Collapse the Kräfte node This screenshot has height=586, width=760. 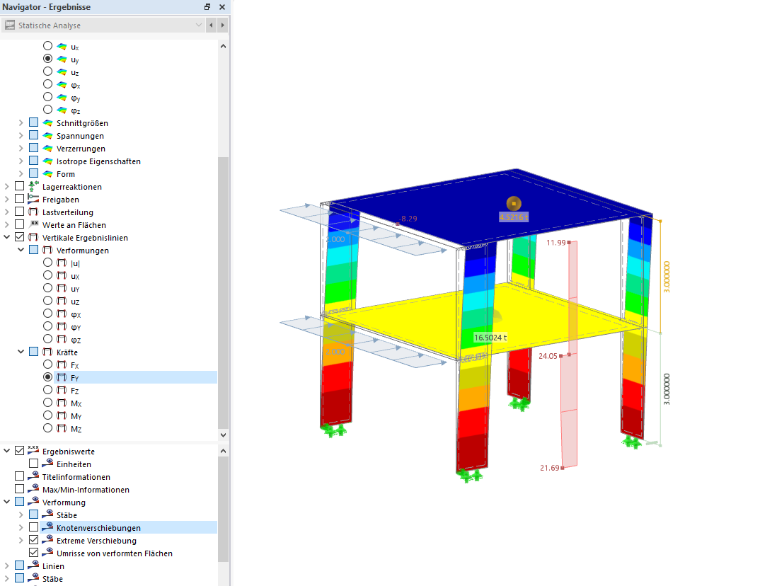[x=21, y=352]
